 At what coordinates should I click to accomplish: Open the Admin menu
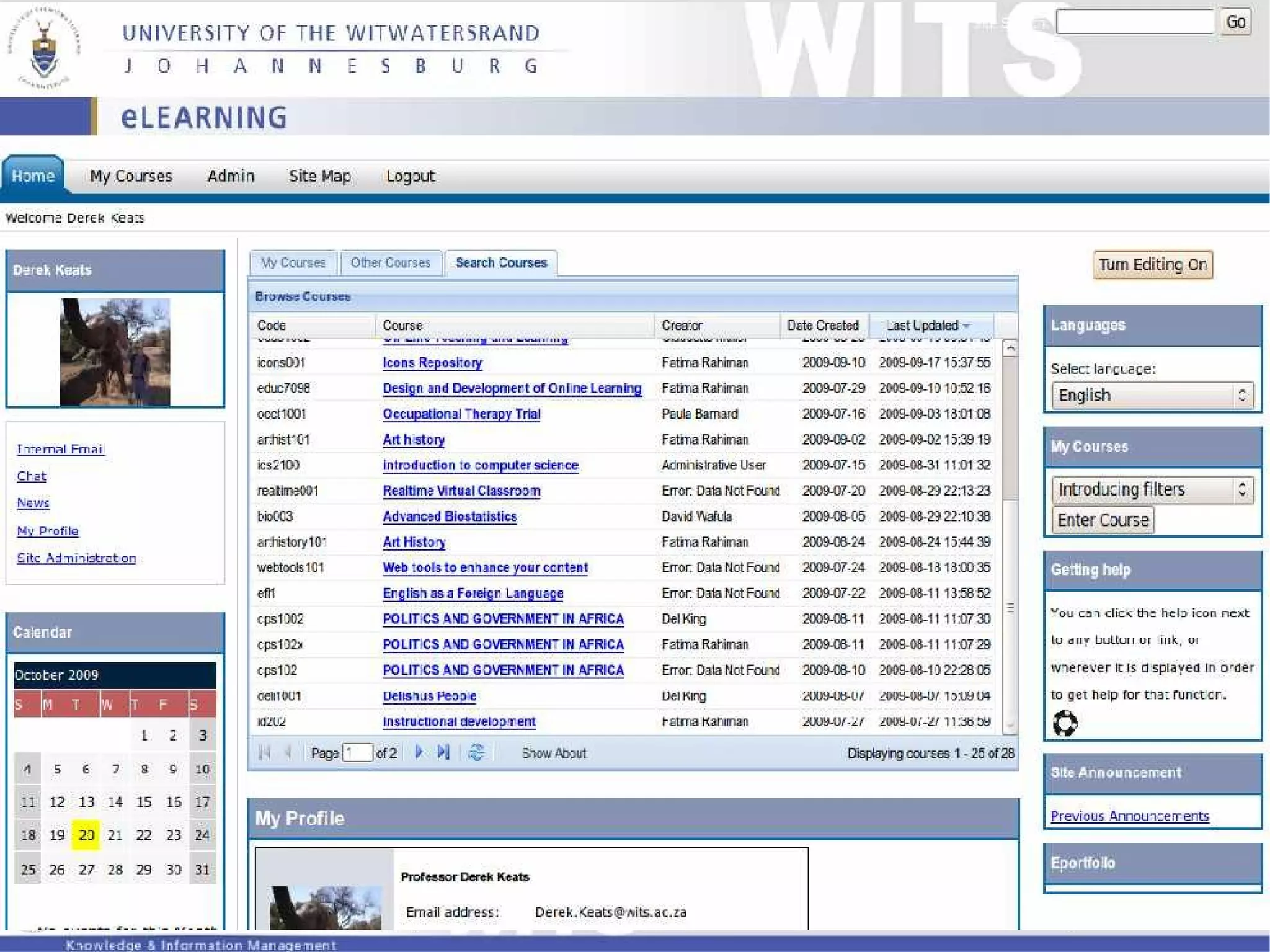coord(231,176)
